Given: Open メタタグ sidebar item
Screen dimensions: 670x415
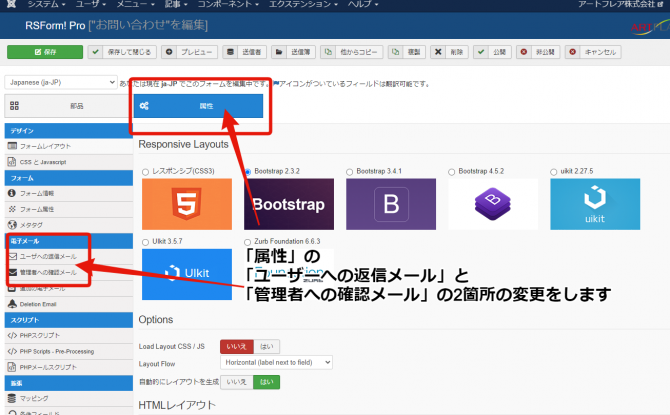Looking at the screenshot, I should point(68,225).
